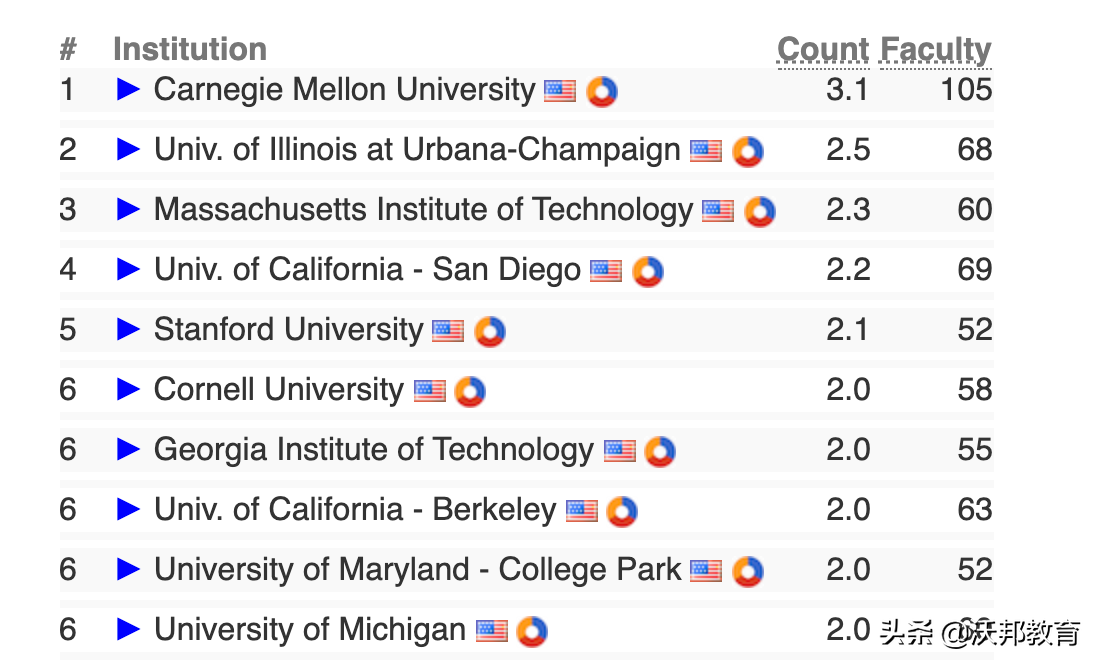Expand Stanford University's faculty triangle
This screenshot has height=666, width=1100.
pyautogui.click(x=129, y=330)
